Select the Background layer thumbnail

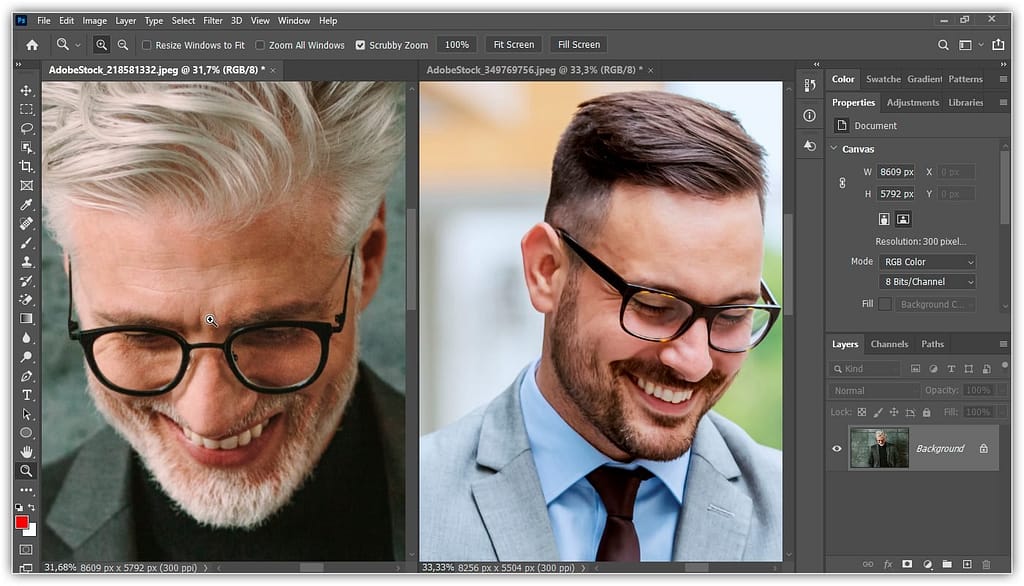tap(879, 448)
